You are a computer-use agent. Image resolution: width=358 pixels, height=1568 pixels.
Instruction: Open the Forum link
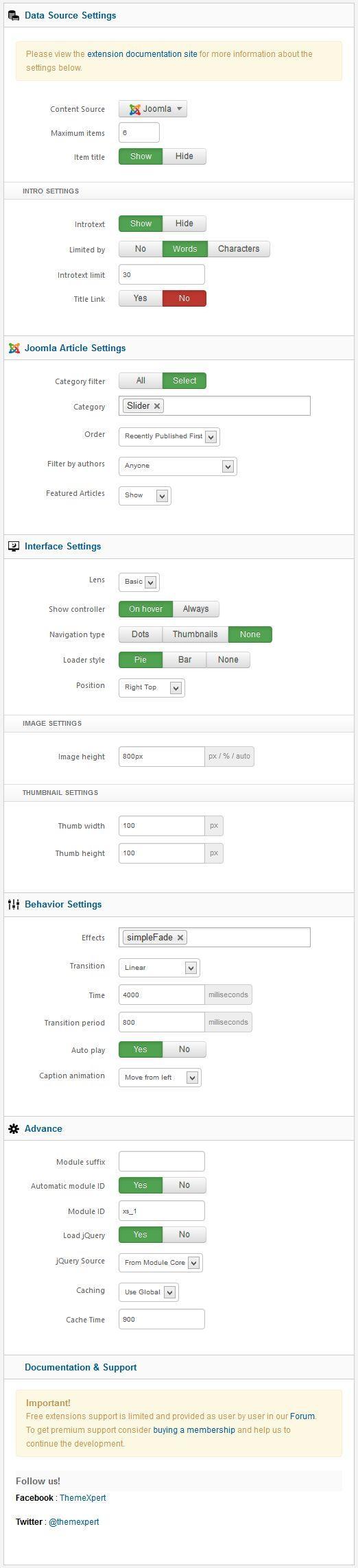302,1416
